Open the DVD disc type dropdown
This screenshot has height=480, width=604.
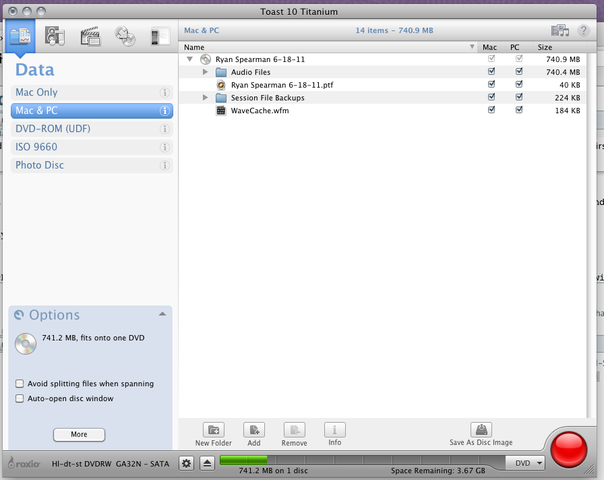527,463
